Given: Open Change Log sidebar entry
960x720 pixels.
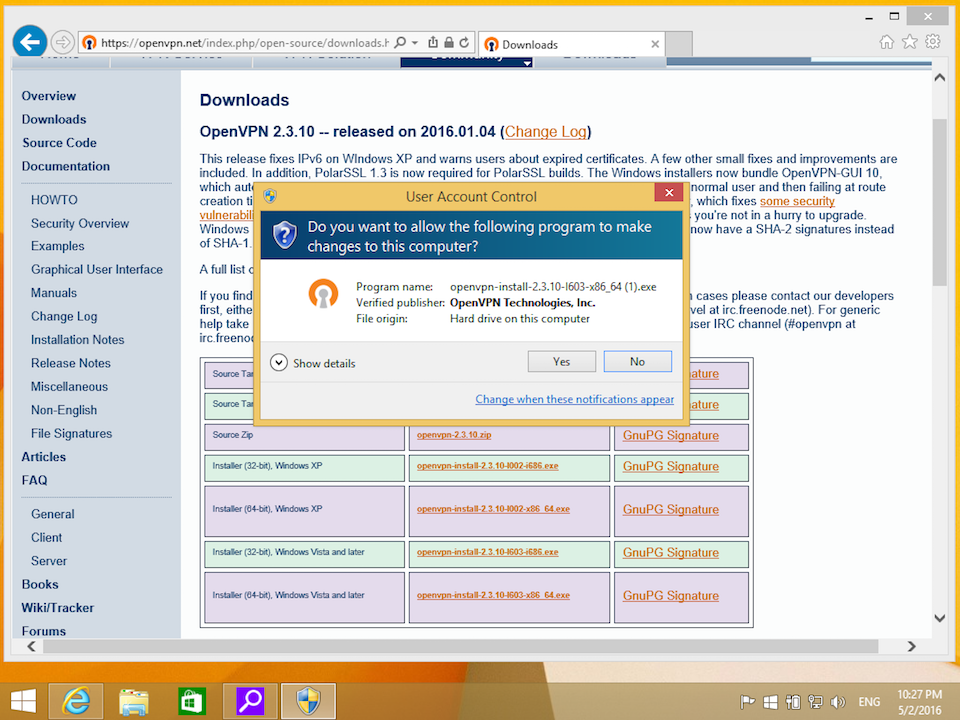Looking at the screenshot, I should coord(64,317).
